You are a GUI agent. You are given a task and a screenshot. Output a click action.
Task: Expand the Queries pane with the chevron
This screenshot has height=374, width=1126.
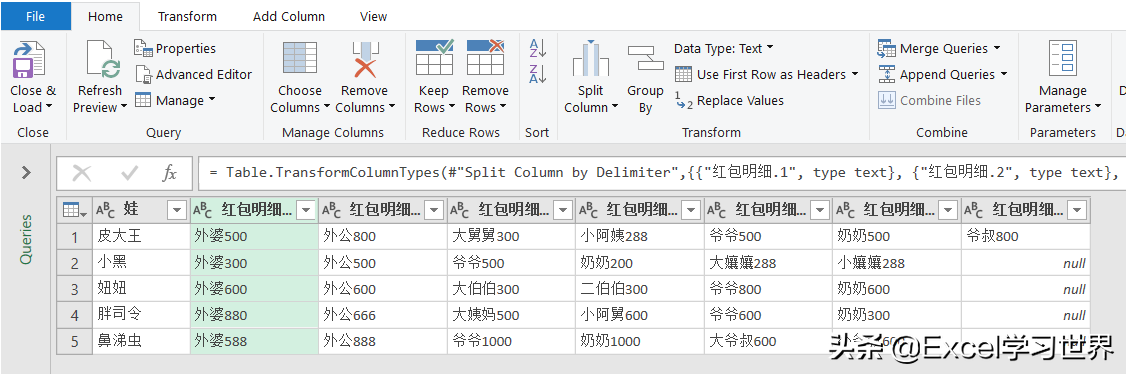27,172
